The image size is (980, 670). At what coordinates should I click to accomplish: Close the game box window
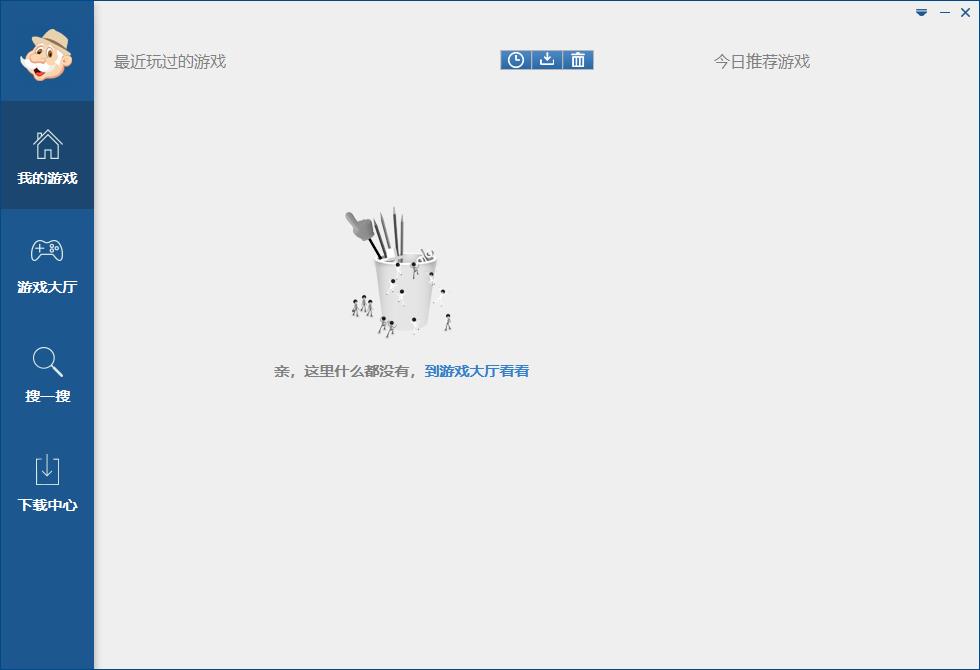(965, 12)
